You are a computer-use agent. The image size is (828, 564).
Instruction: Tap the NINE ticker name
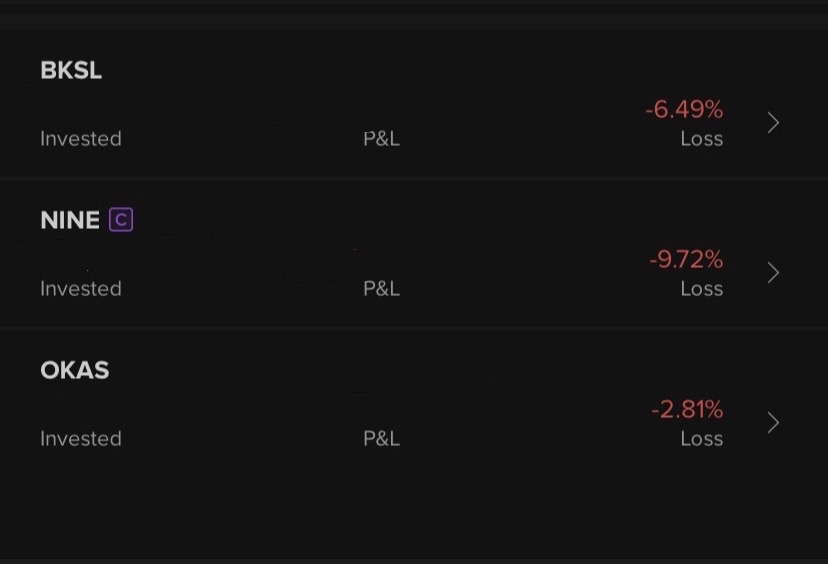(70, 221)
